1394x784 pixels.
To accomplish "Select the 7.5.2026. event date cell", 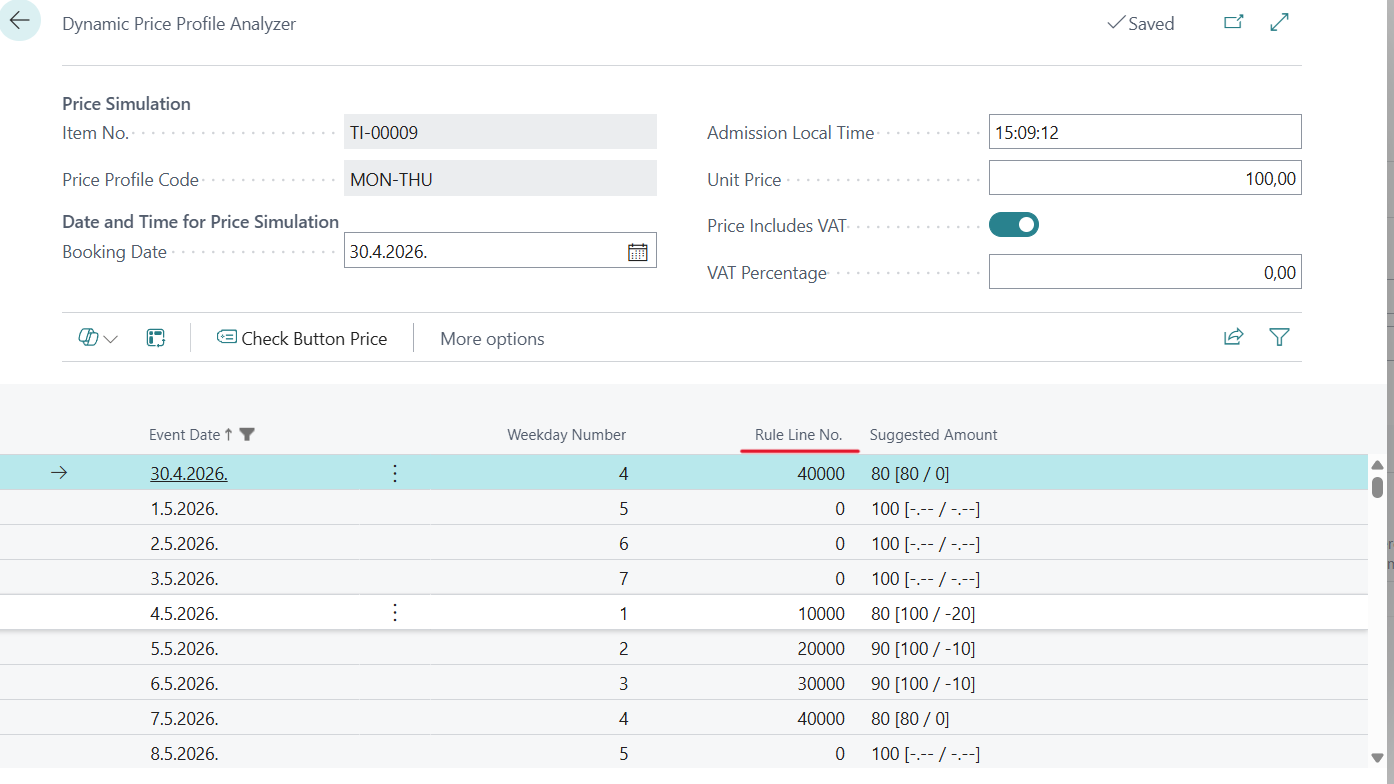I will pyautogui.click(x=184, y=718).
